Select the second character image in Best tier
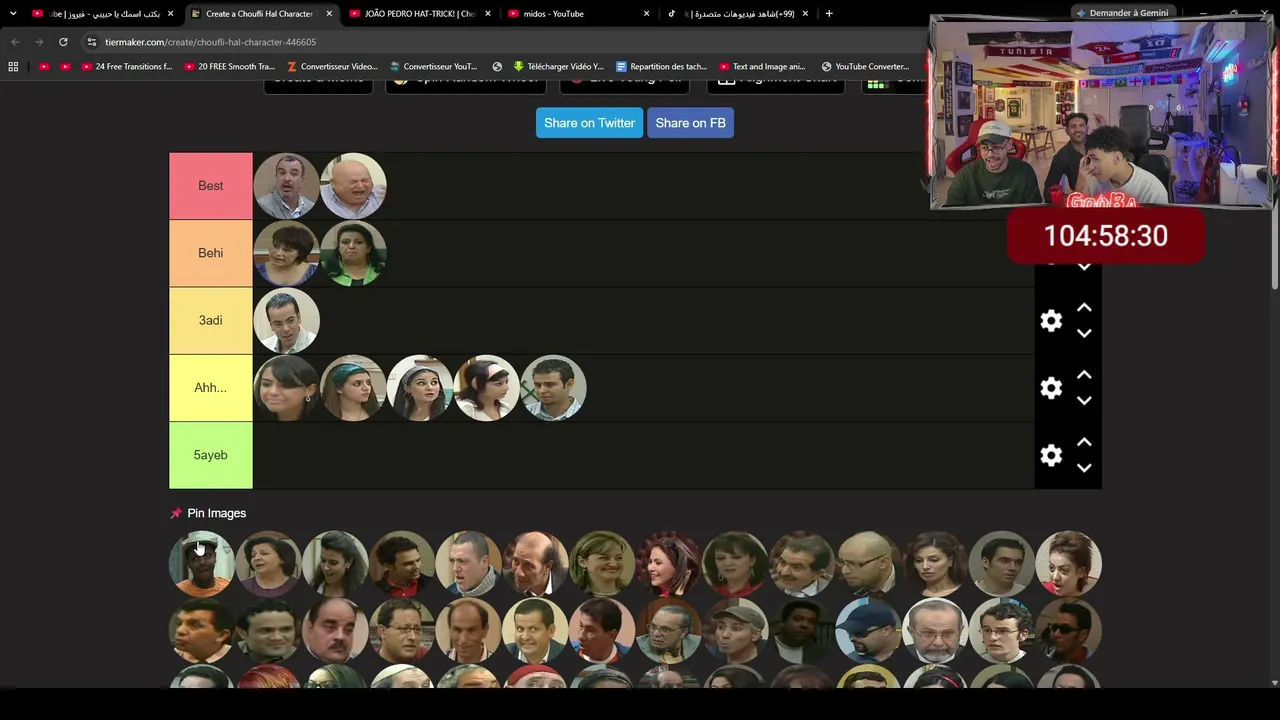 353,186
